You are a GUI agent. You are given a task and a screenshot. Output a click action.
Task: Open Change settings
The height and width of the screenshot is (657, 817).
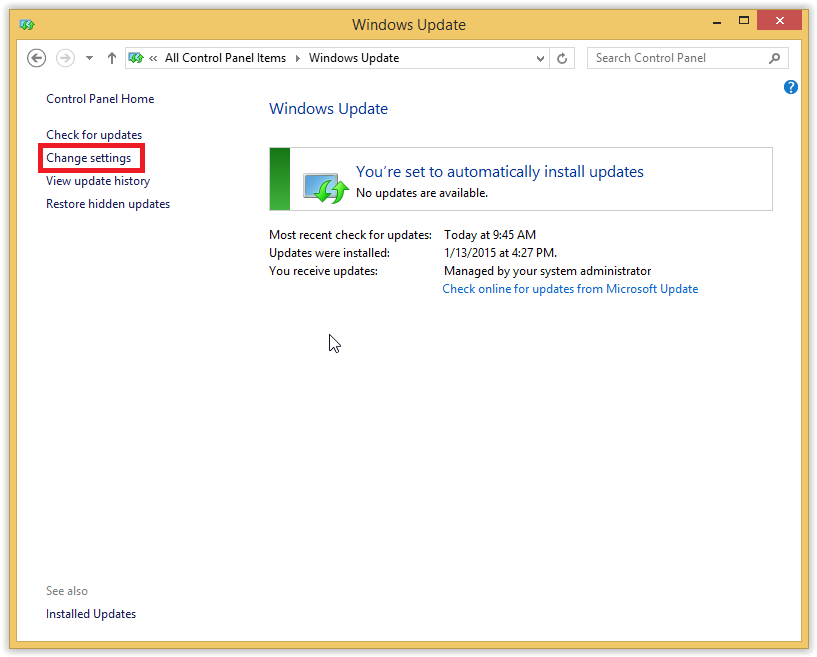[89, 158]
